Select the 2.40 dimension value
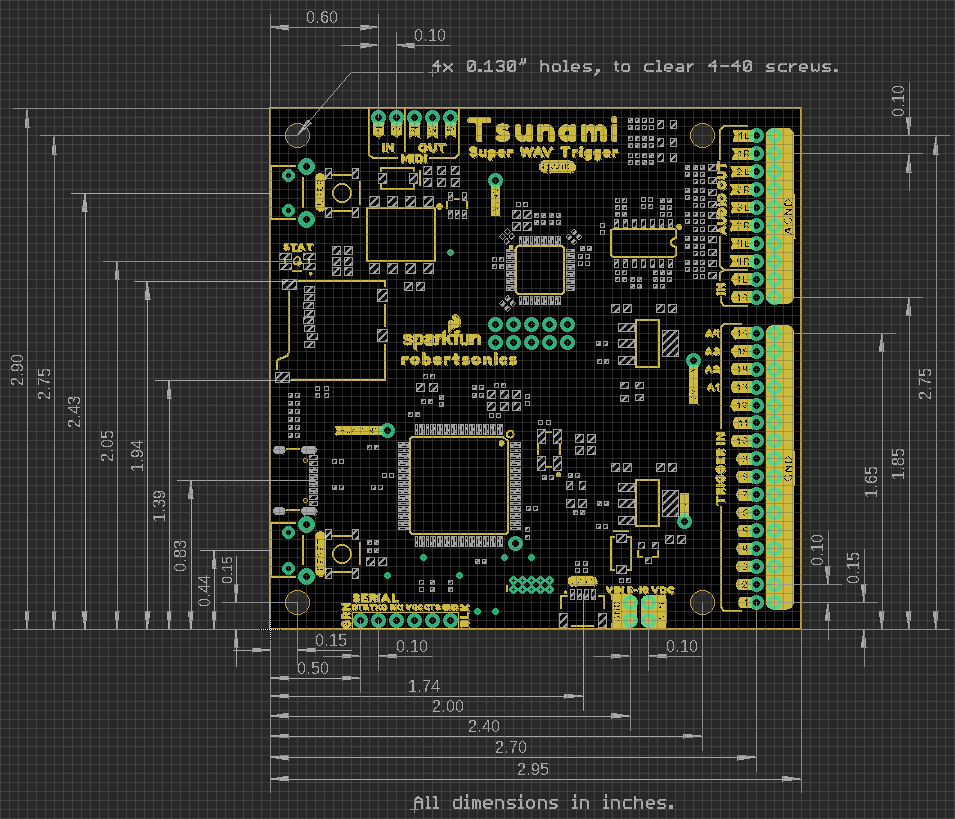The image size is (955, 819). pos(484,726)
